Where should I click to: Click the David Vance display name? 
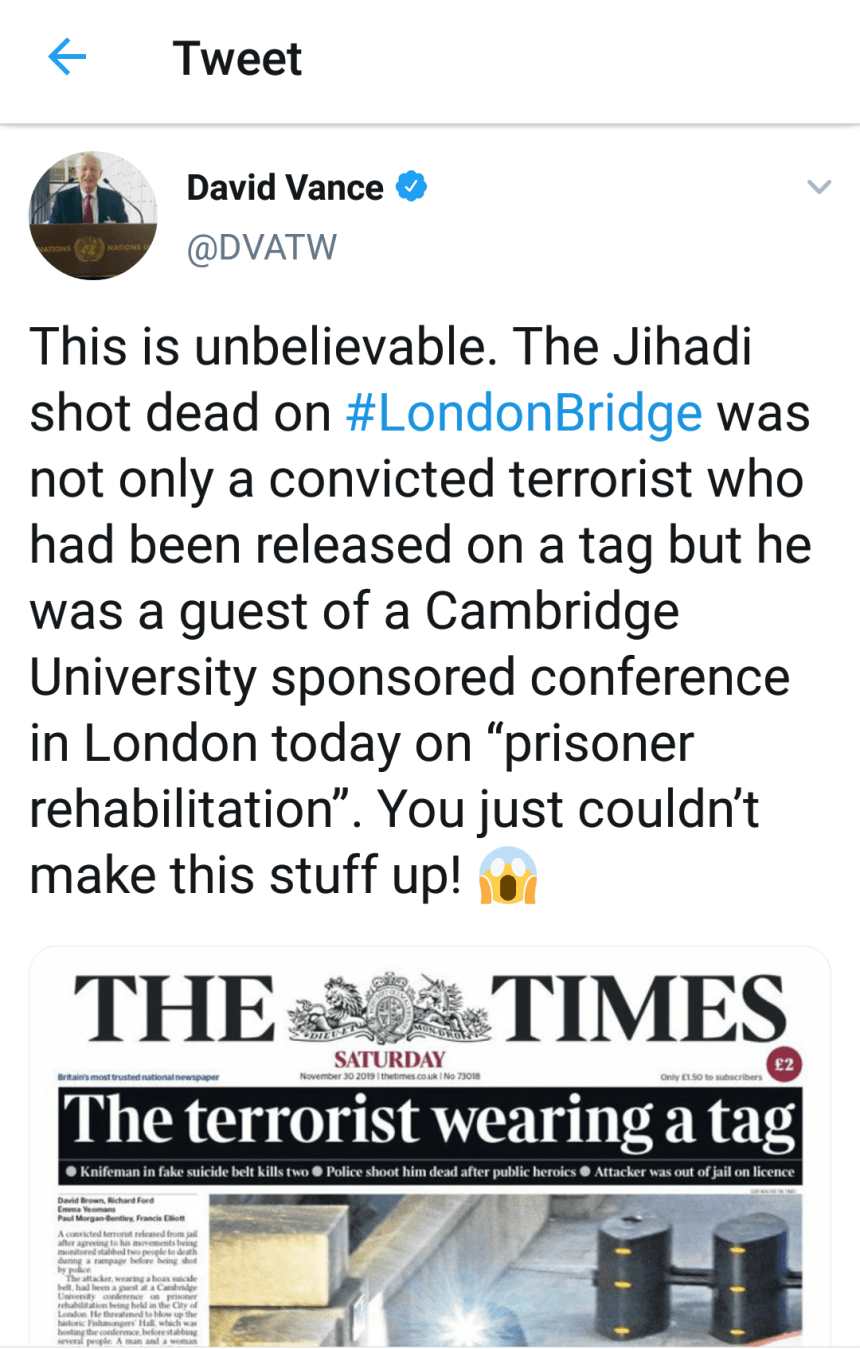coord(285,188)
